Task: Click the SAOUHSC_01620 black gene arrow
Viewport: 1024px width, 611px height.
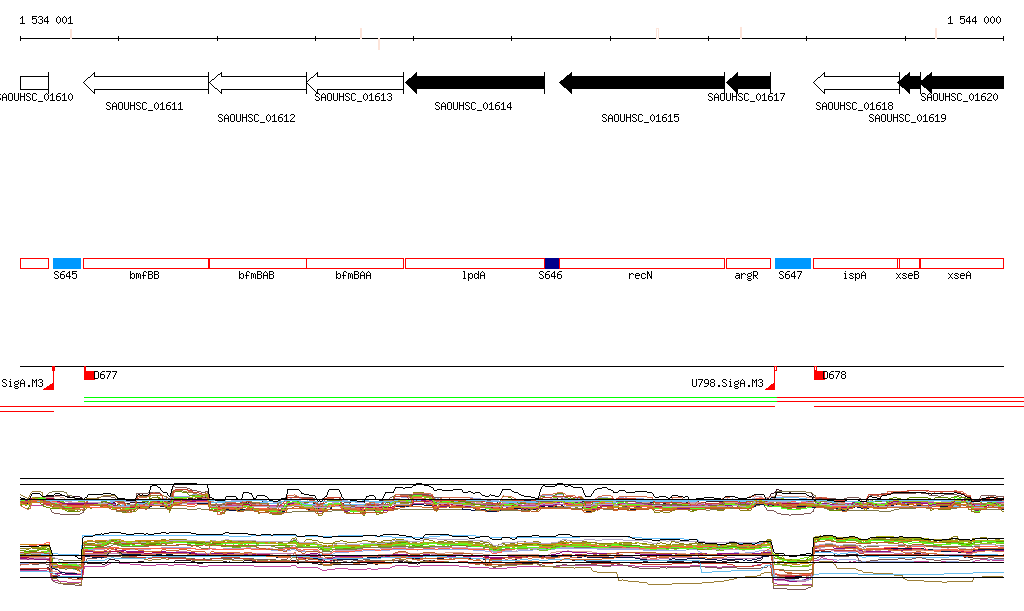Action: click(962, 83)
